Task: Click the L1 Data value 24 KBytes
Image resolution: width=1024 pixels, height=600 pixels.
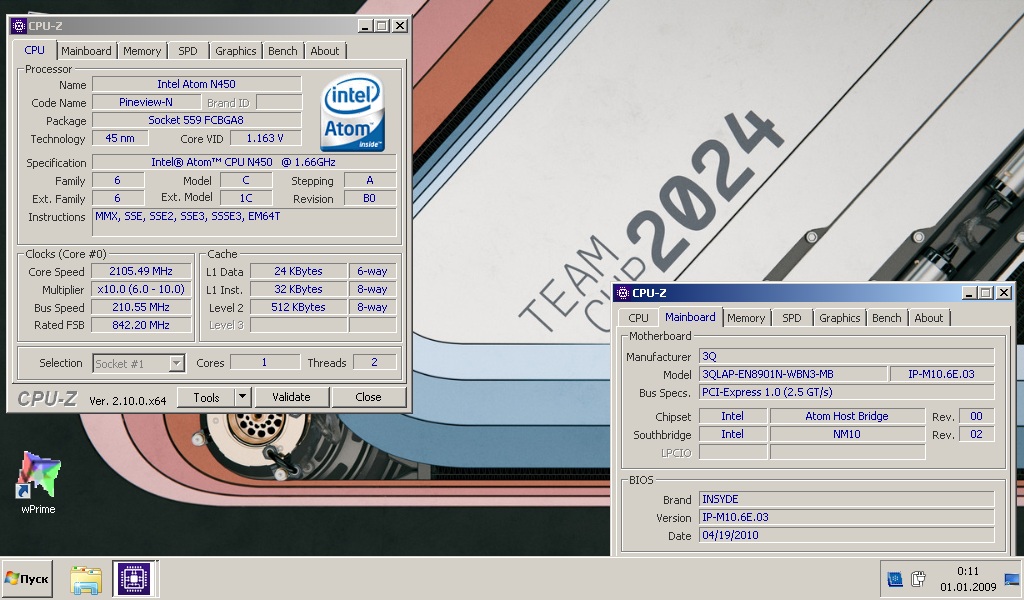Action: click(298, 271)
